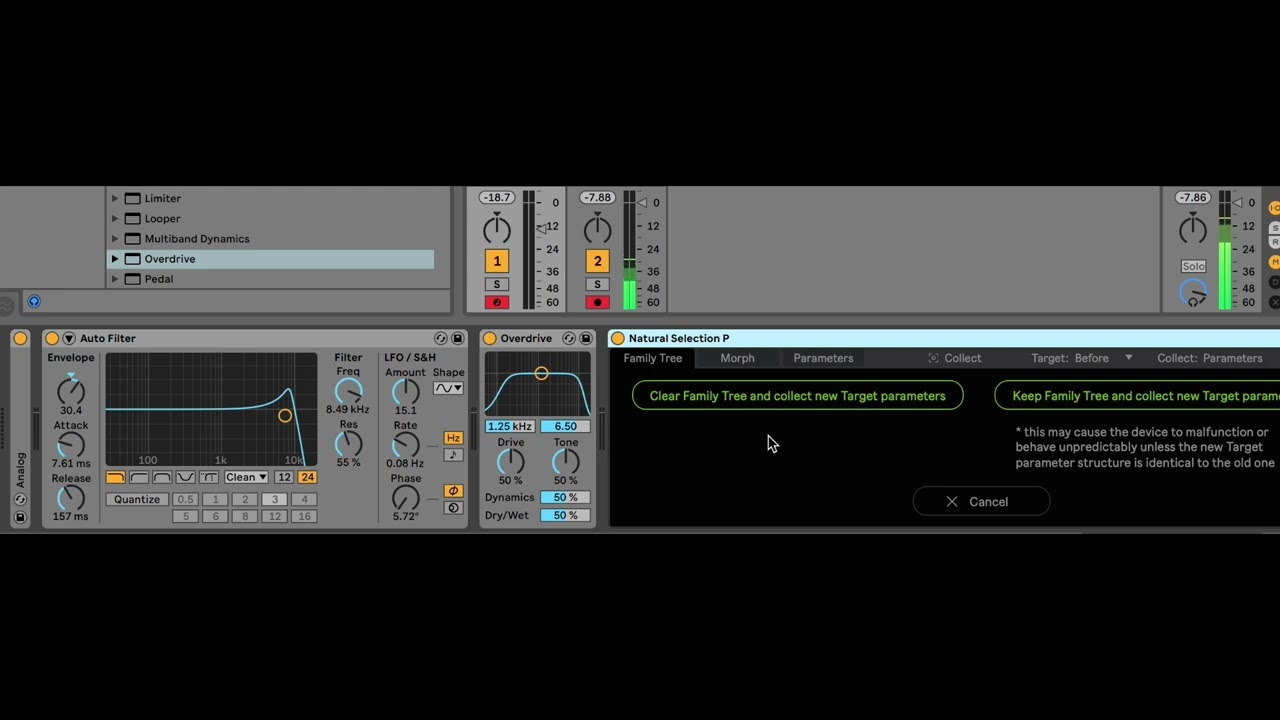Screen dimensions: 1280x720
Task: Save Overdrive preset with disk icon
Action: [x=586, y=338]
